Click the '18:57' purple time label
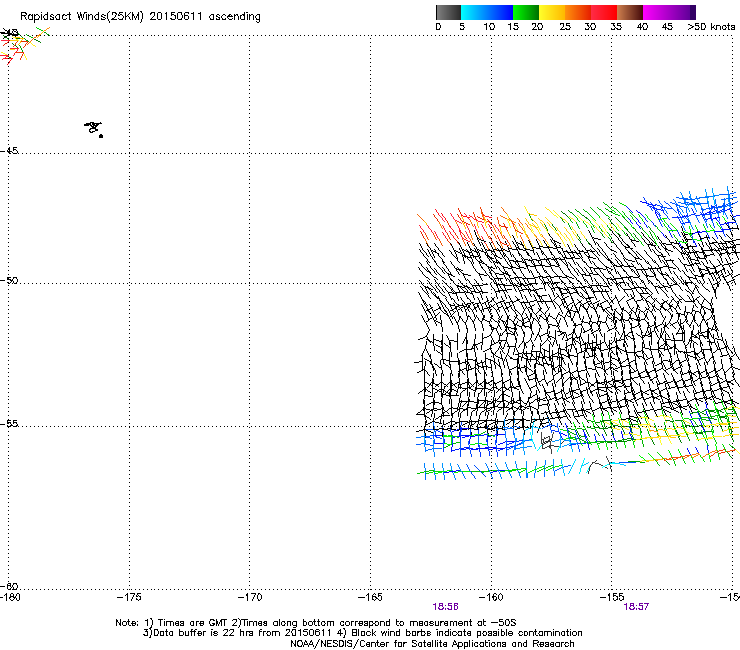Image resolution: width=740 pixels, height=650 pixels. 636,607
